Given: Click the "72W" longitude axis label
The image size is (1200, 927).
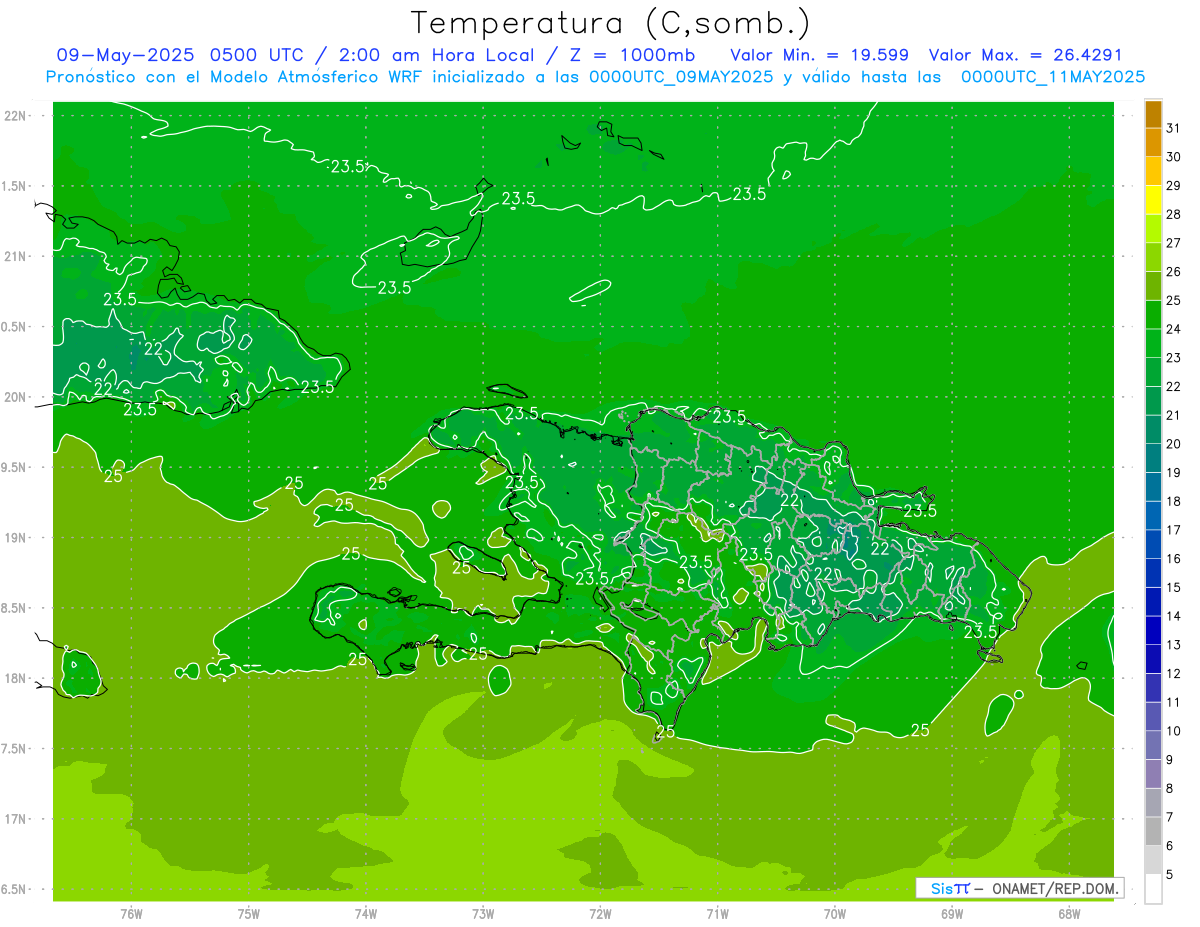Looking at the screenshot, I should coord(600,914).
